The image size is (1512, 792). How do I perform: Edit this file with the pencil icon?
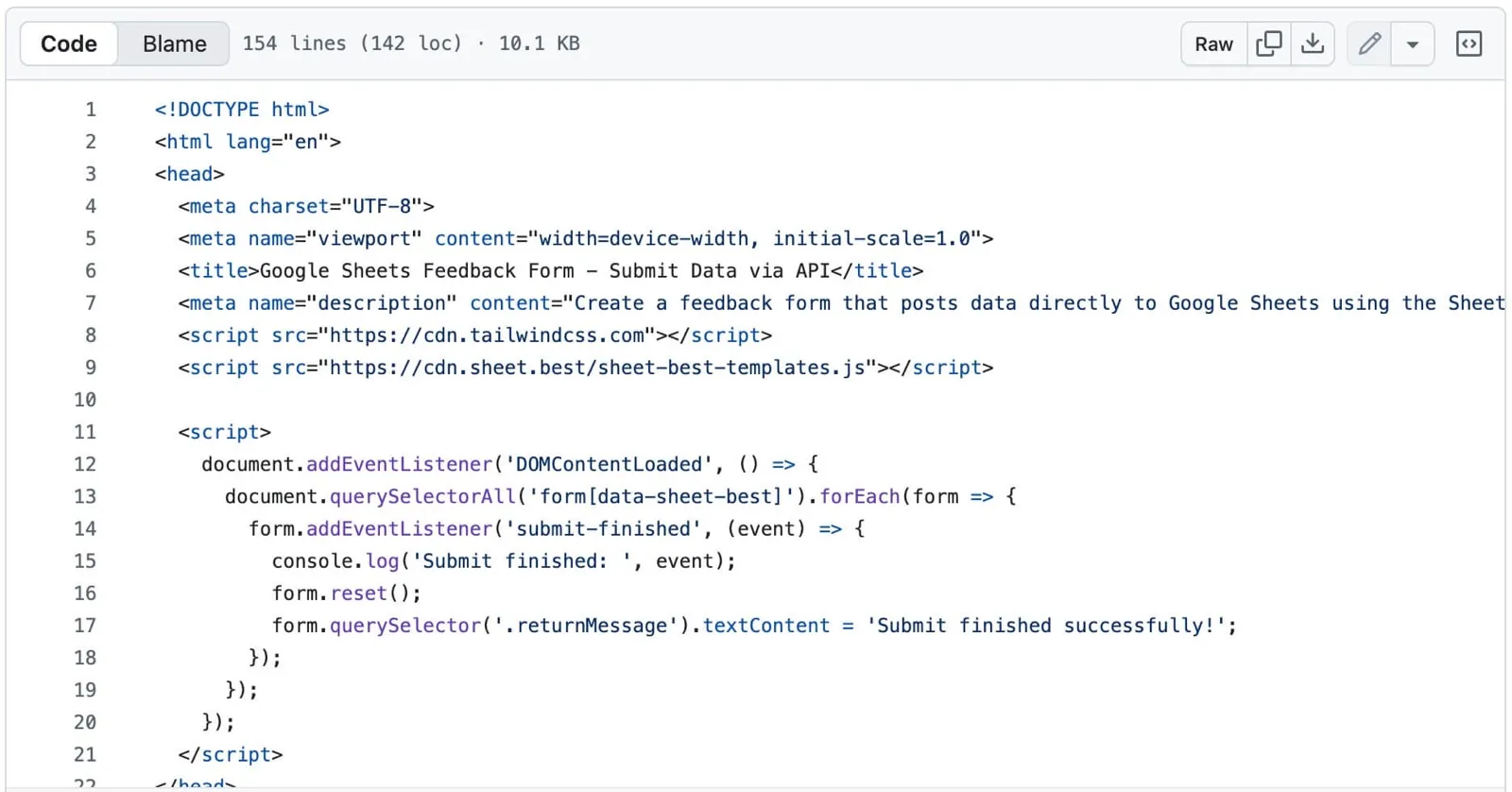tap(1369, 43)
